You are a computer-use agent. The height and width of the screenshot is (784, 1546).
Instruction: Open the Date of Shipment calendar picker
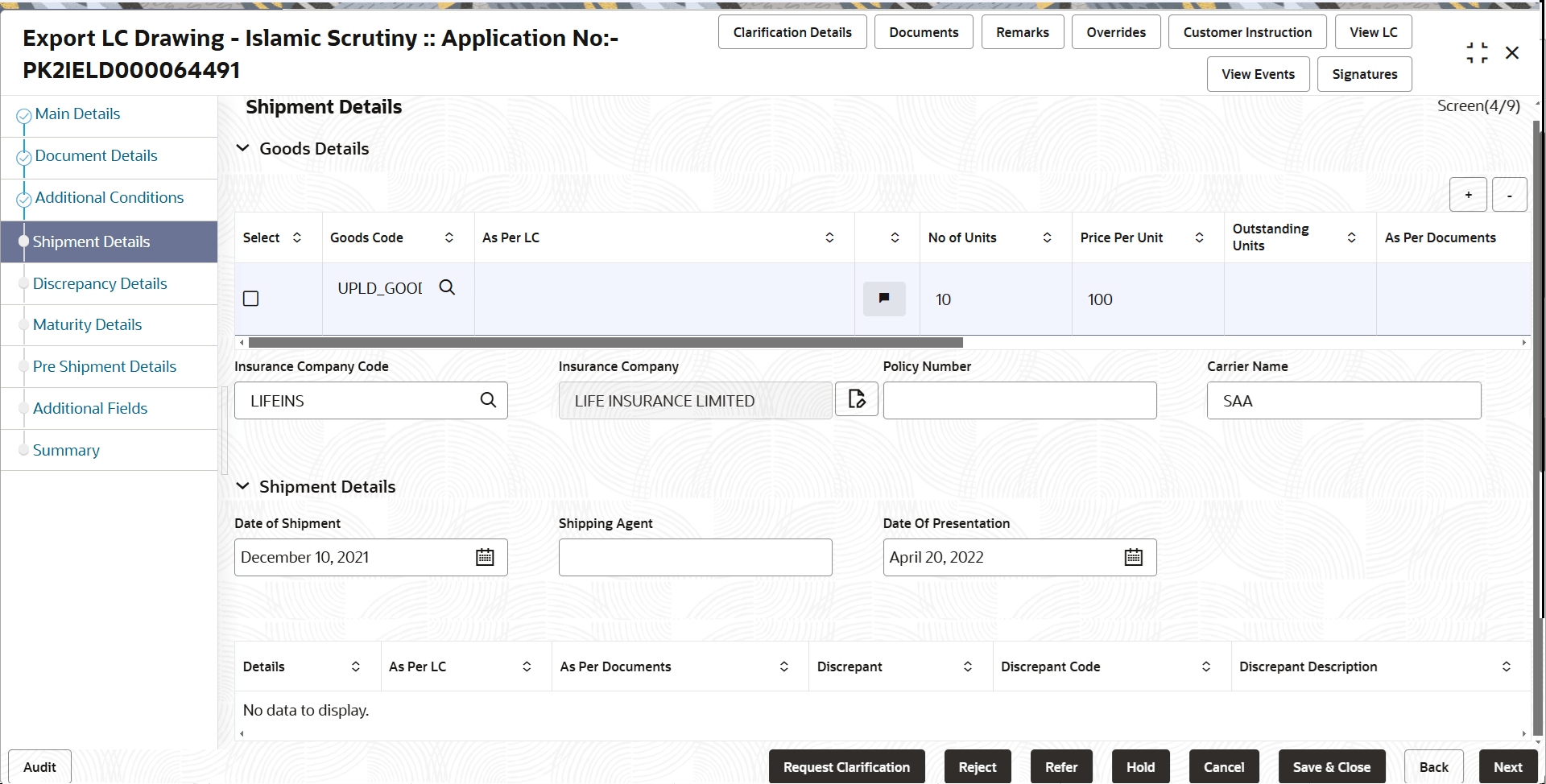(484, 556)
